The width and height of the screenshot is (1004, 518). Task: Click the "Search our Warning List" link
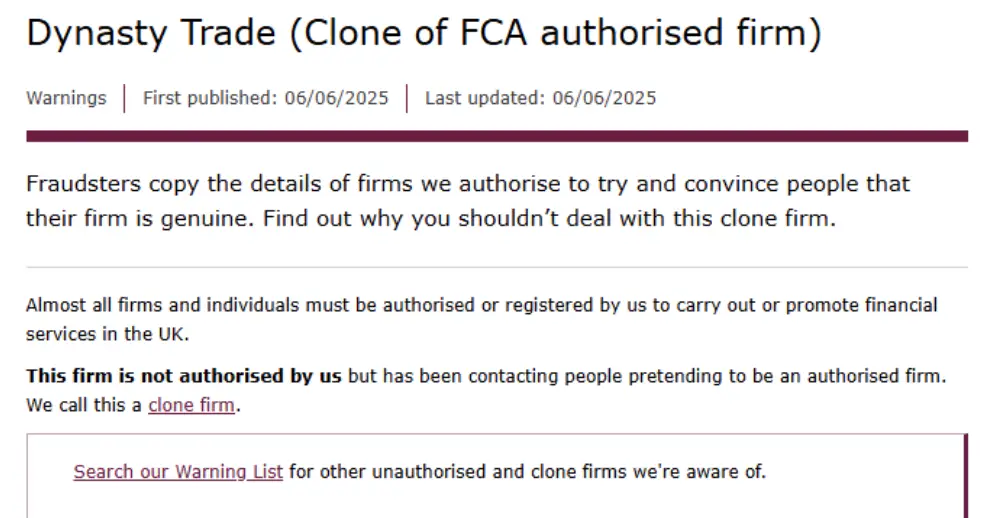point(178,471)
